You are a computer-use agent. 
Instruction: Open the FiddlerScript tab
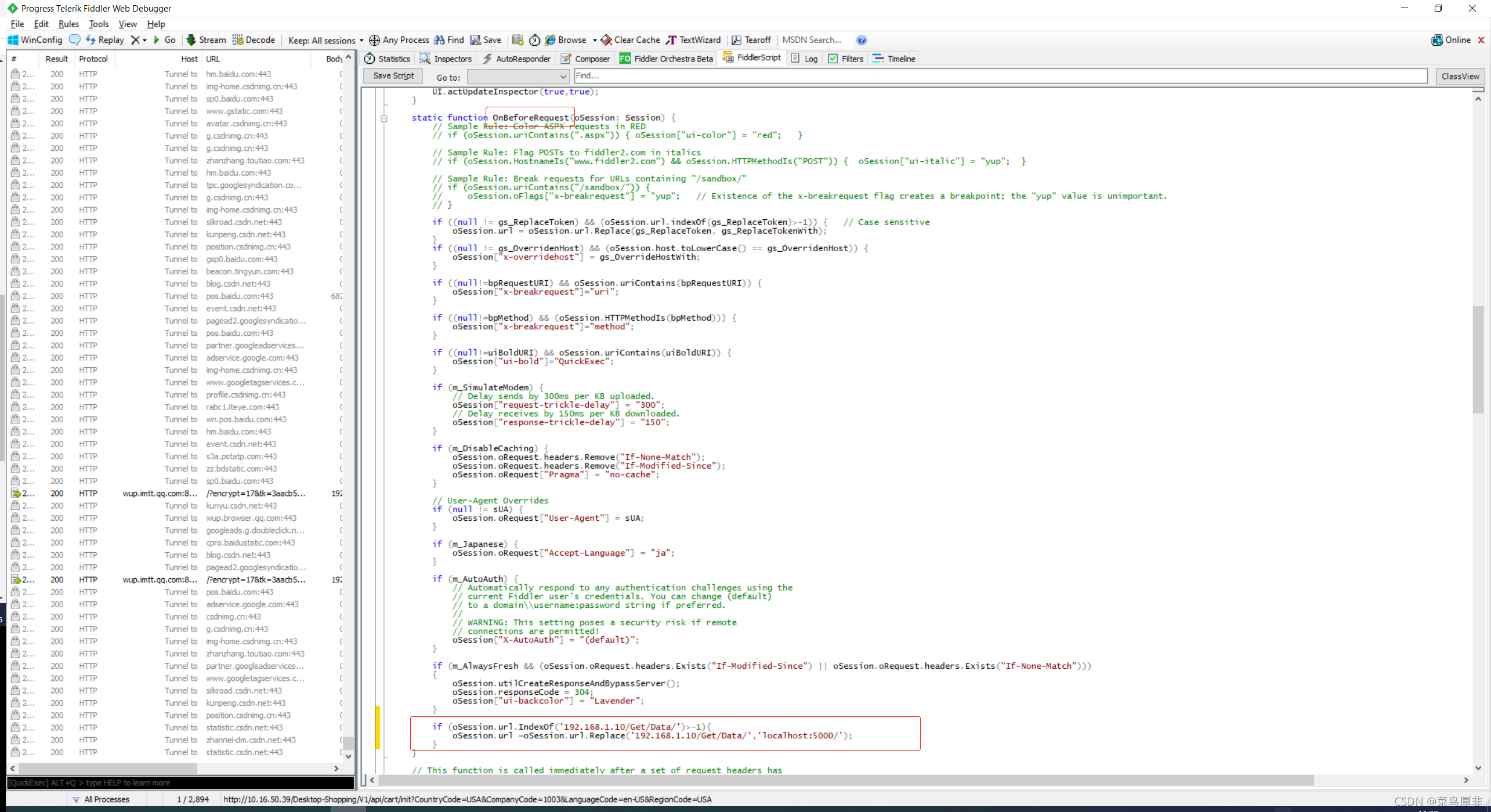758,58
